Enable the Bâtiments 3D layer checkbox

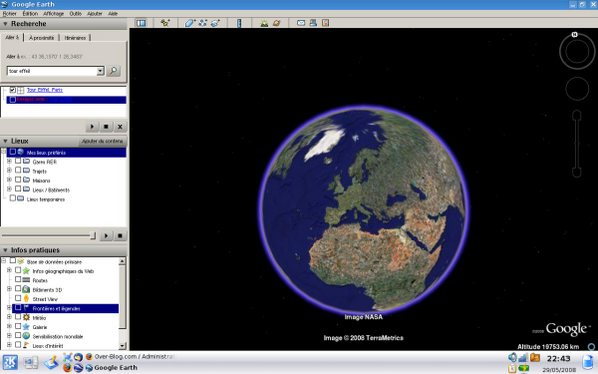point(18,289)
